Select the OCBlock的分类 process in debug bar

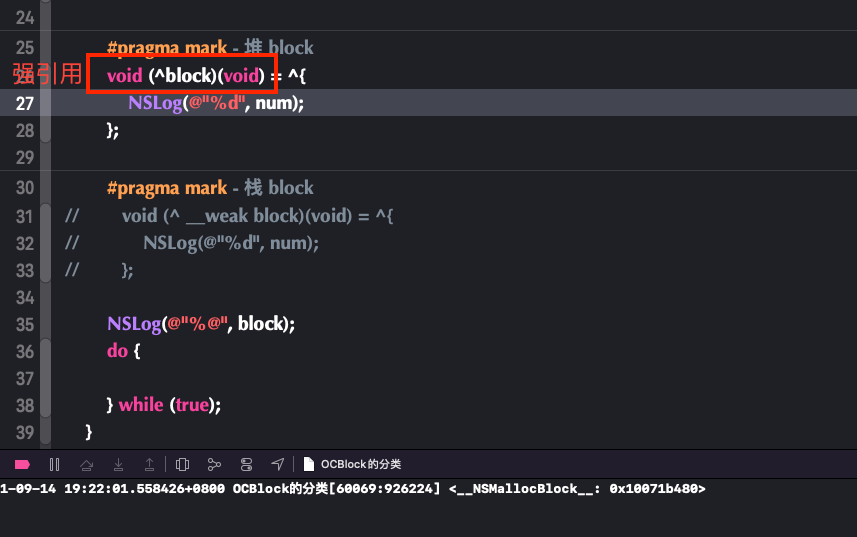tap(361, 464)
